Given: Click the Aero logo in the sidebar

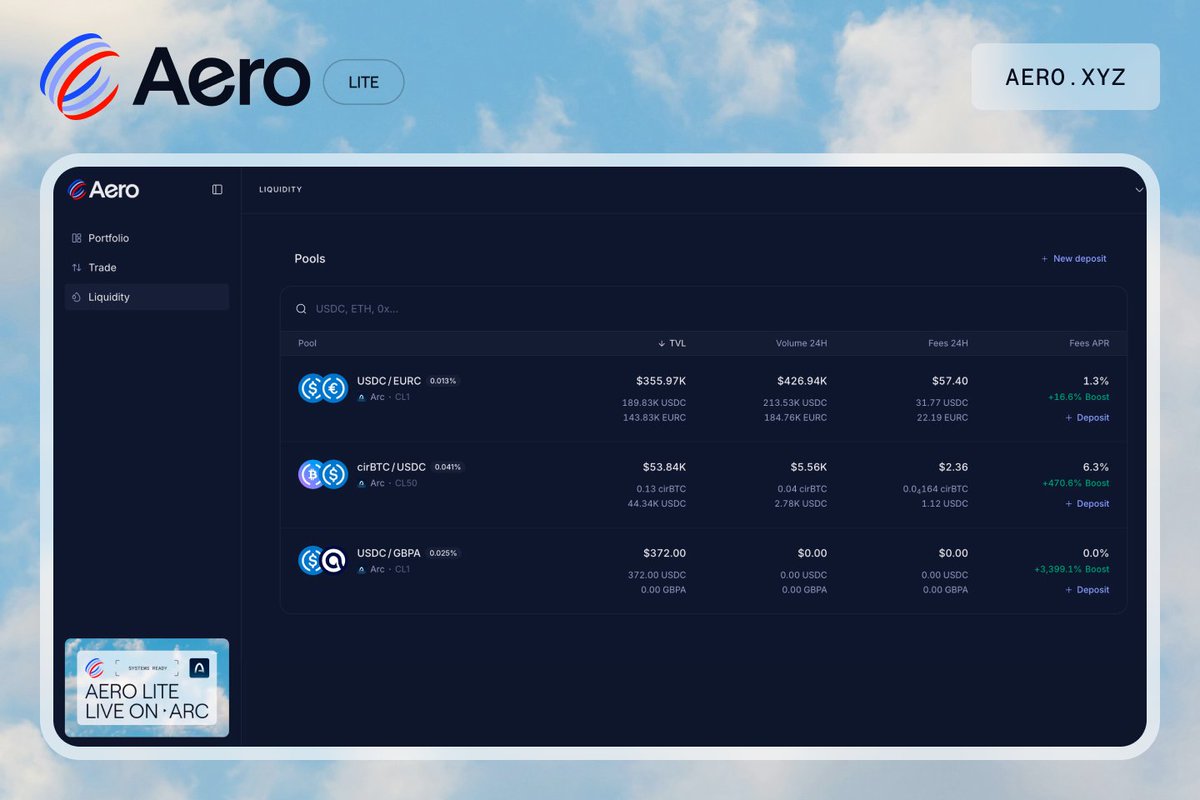Looking at the screenshot, I should pos(103,189).
